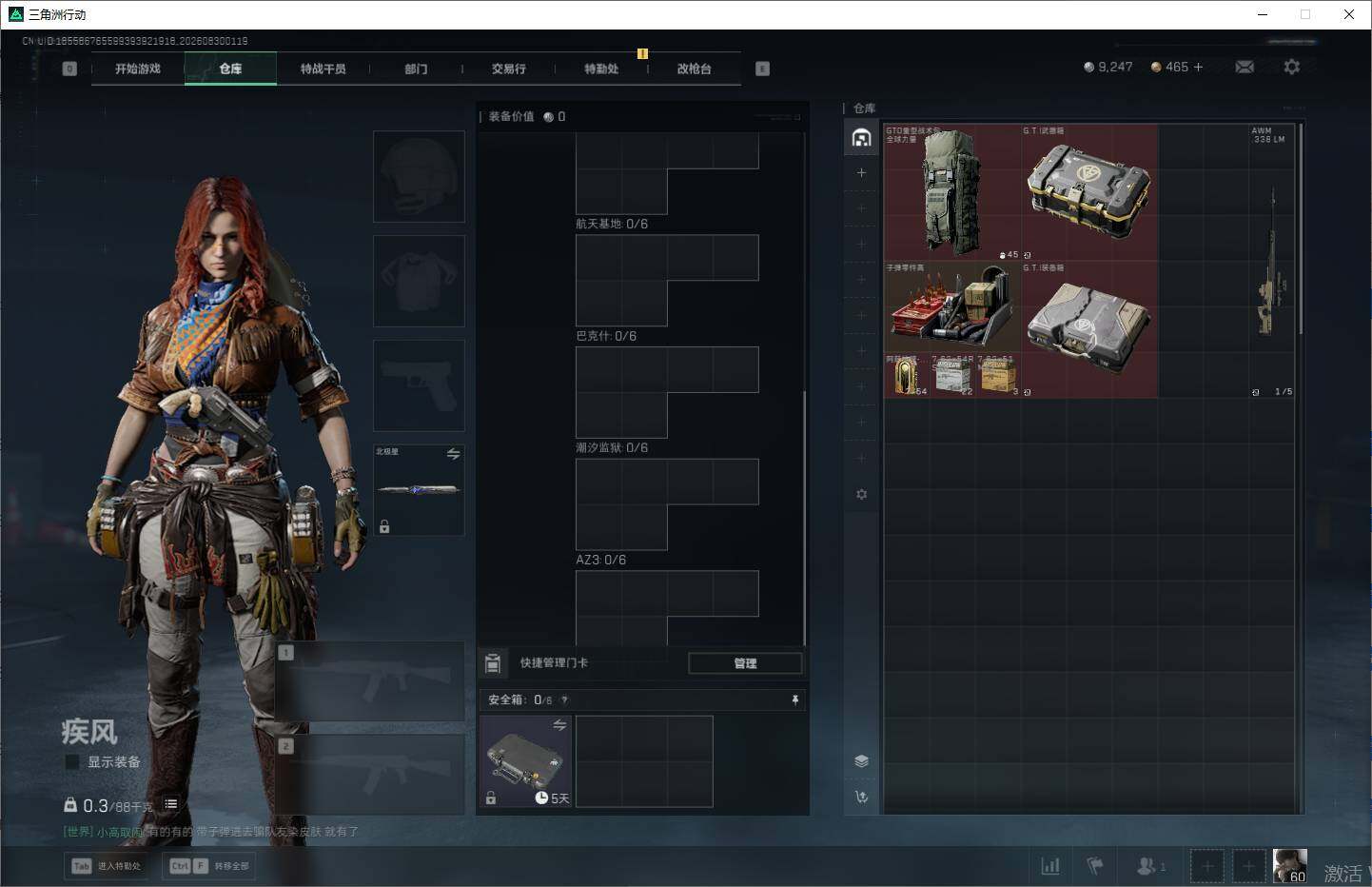Image resolution: width=1372 pixels, height=887 pixels.
Task: Open the warehouse sidebar gear settings
Action: click(861, 494)
